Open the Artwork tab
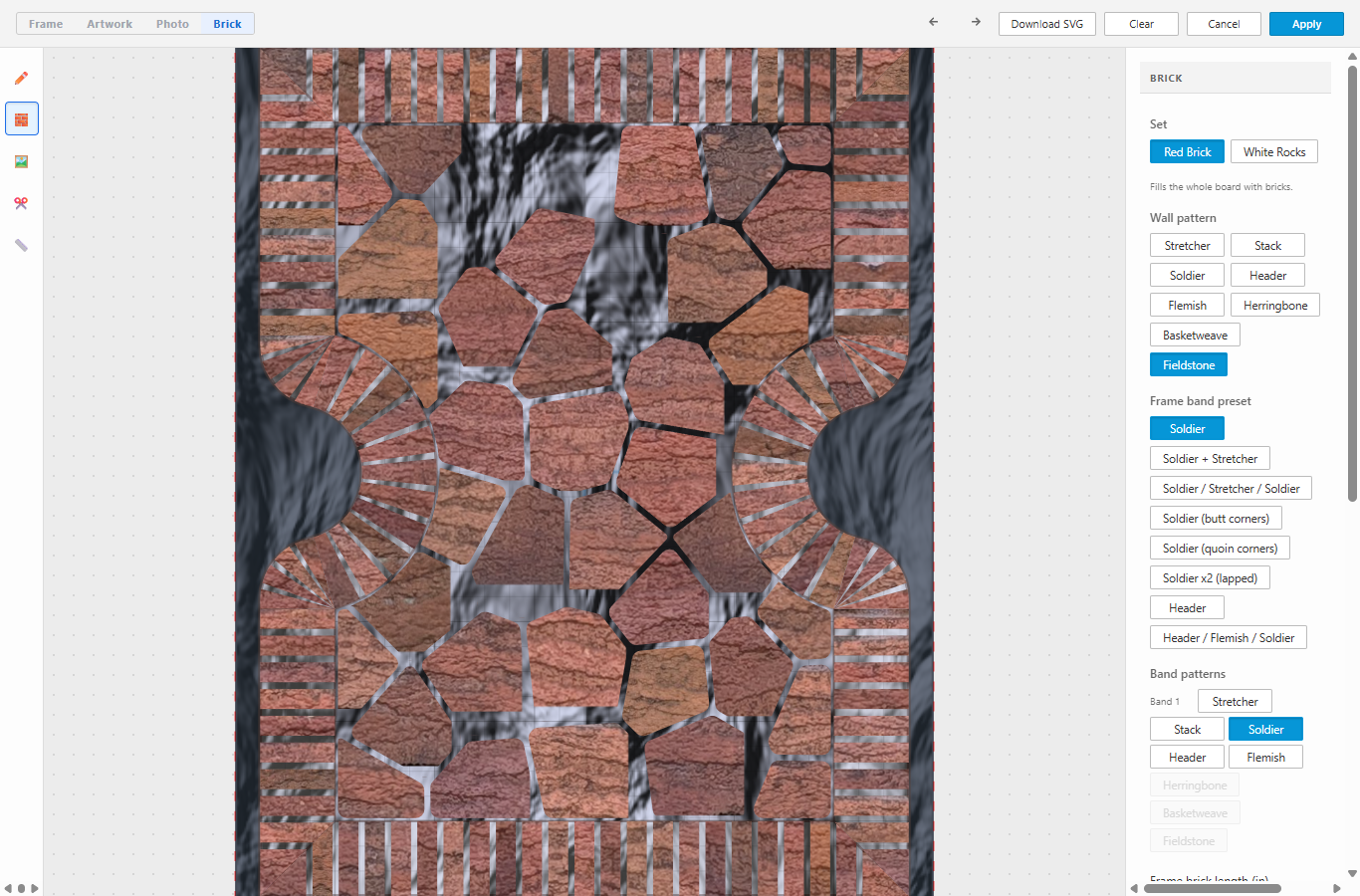This screenshot has width=1360, height=896. tap(110, 24)
